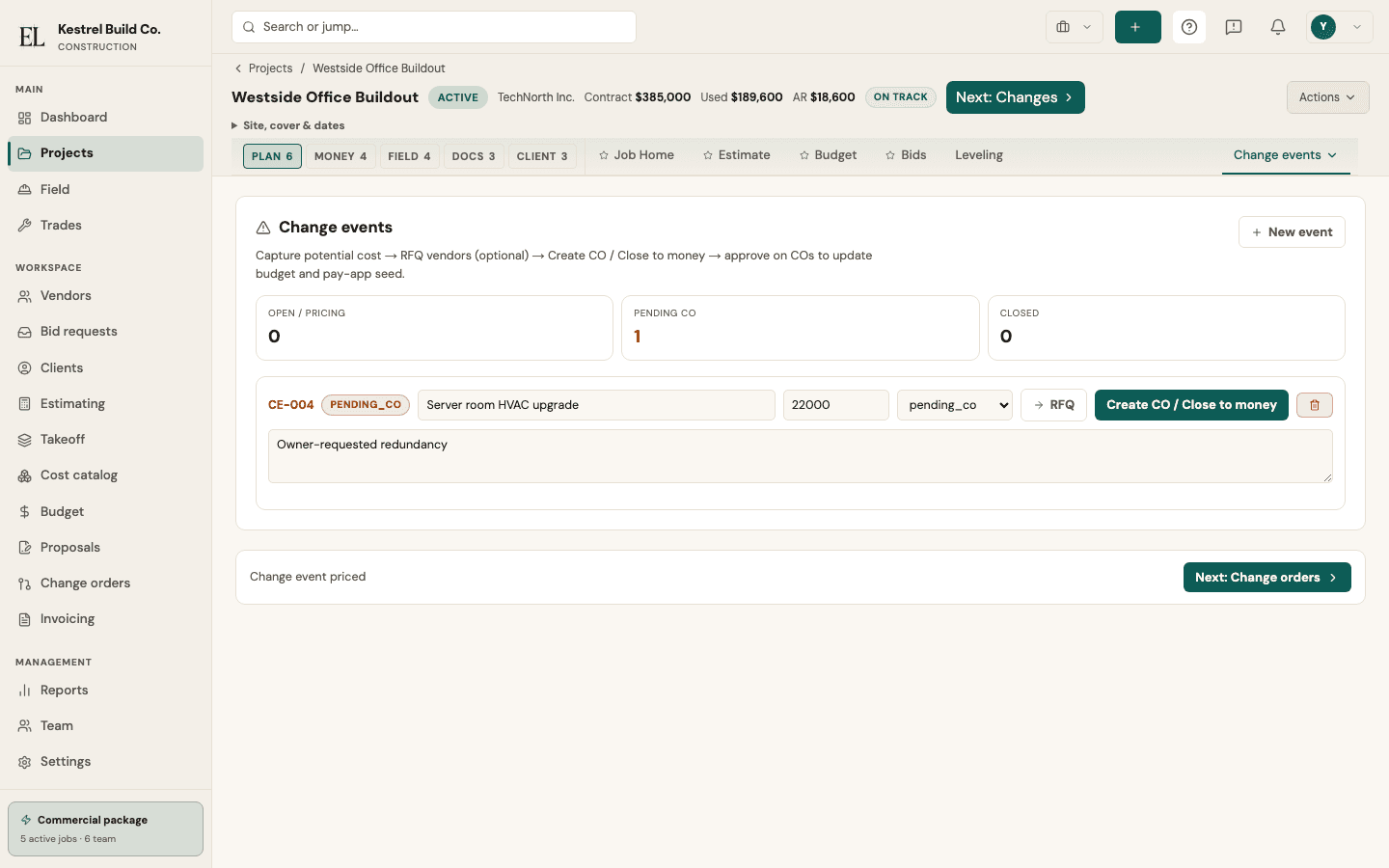Open Trades in the sidebar
The height and width of the screenshot is (868, 1389).
pos(106,226)
